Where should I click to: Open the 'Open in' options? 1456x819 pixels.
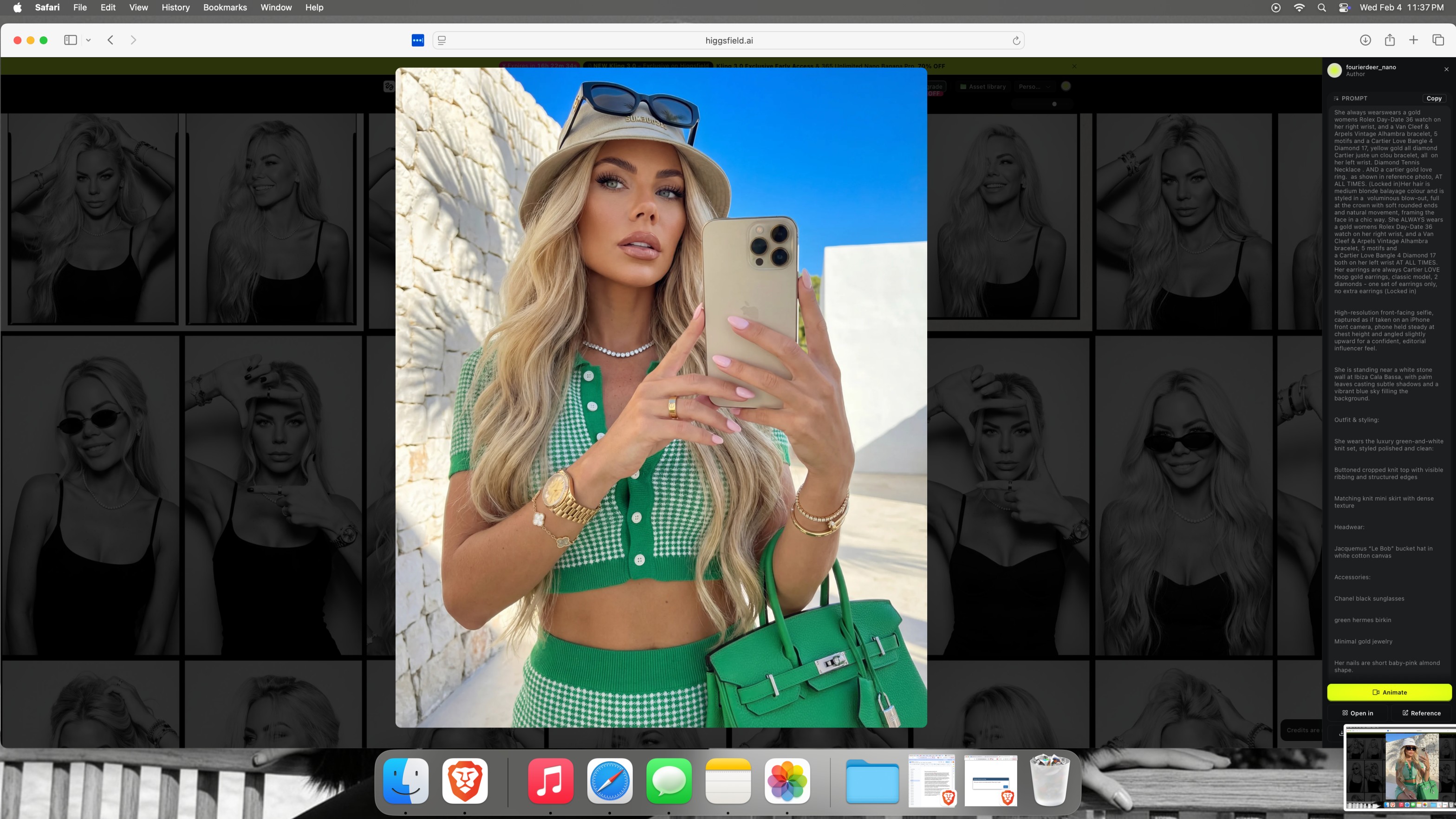click(1358, 713)
